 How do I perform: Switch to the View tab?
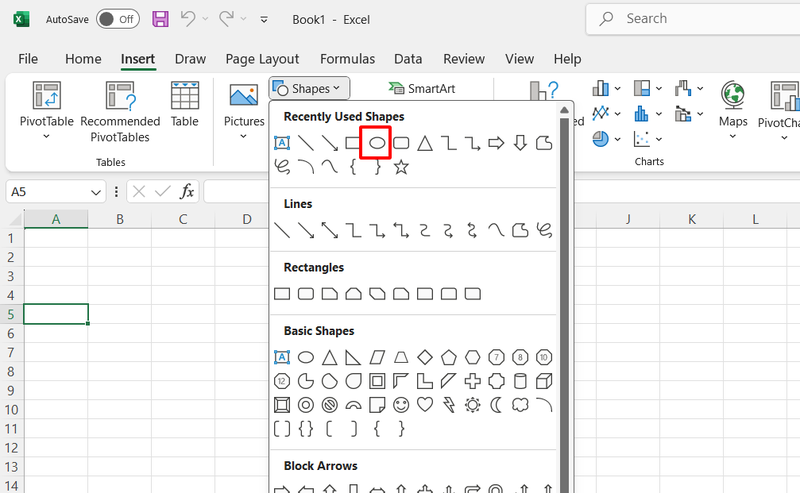519,59
